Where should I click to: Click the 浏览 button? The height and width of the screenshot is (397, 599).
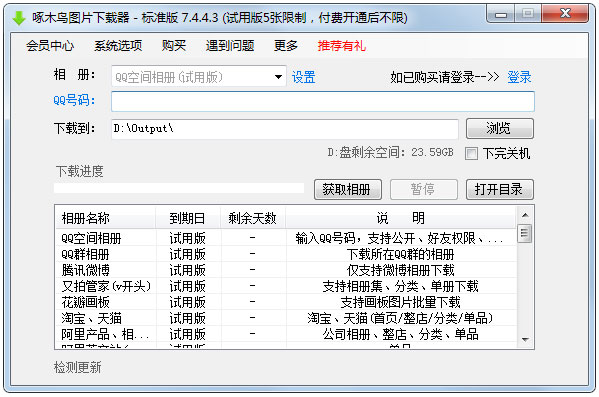(x=500, y=128)
